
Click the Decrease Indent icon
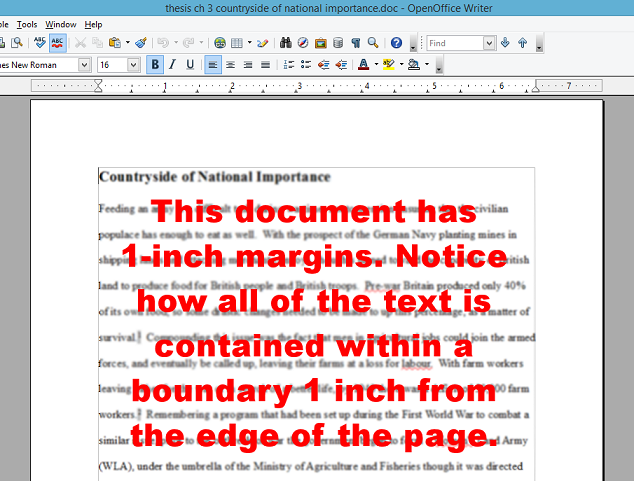pyautogui.click(x=323, y=65)
